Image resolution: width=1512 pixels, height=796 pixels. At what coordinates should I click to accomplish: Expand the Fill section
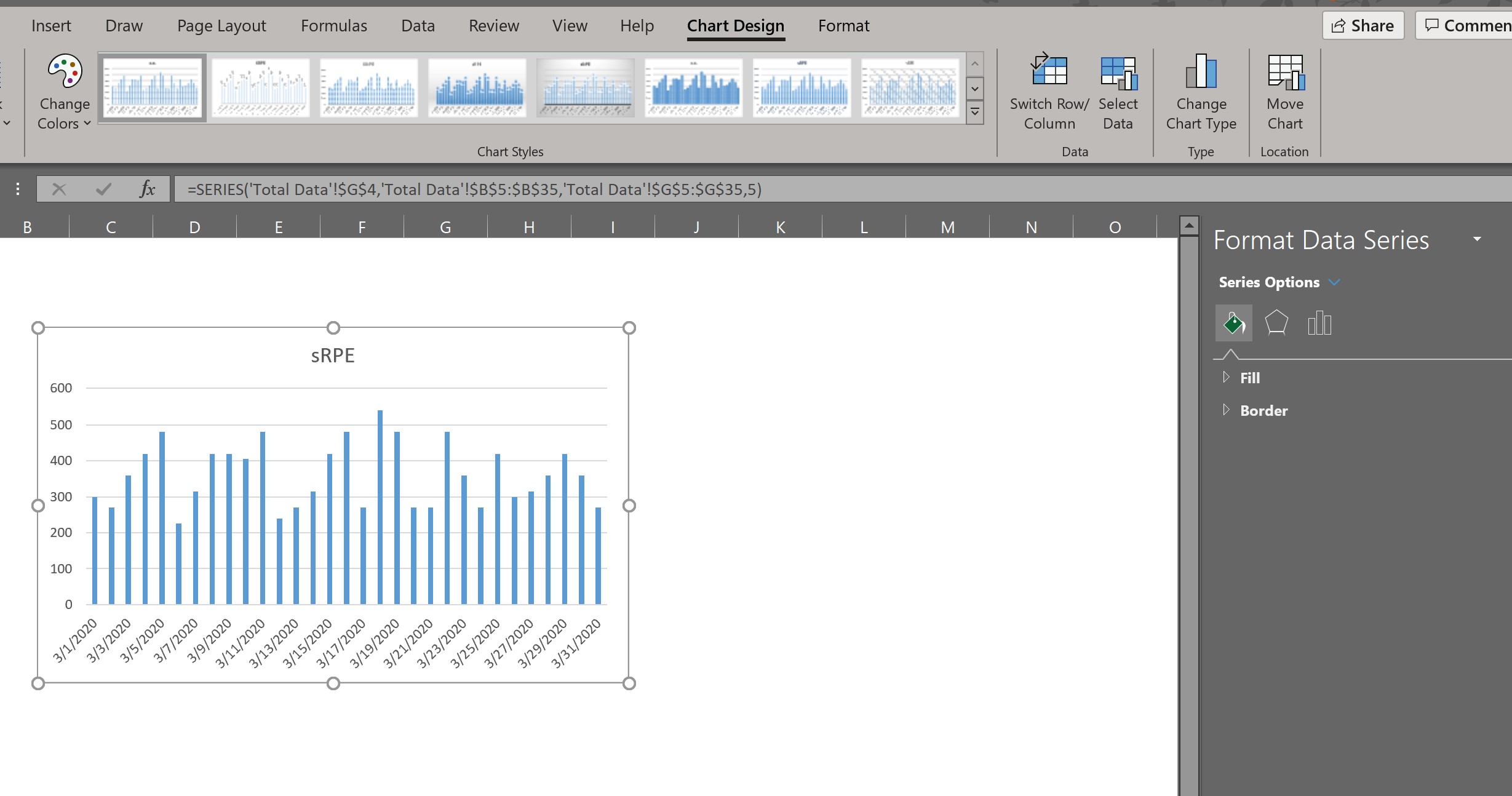(x=1249, y=378)
